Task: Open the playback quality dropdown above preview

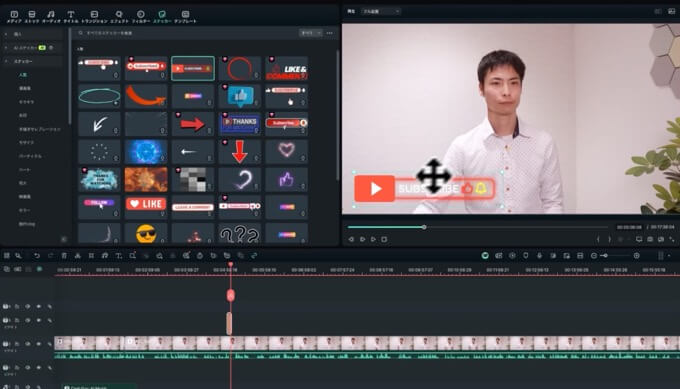Action: click(x=380, y=11)
